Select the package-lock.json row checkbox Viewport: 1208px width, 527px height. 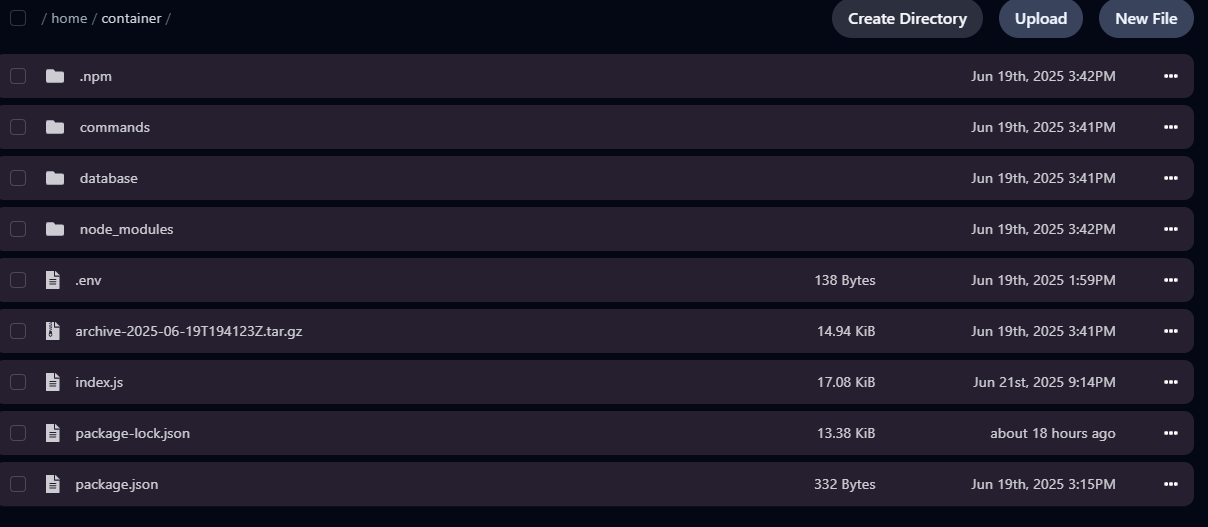pyautogui.click(x=18, y=433)
